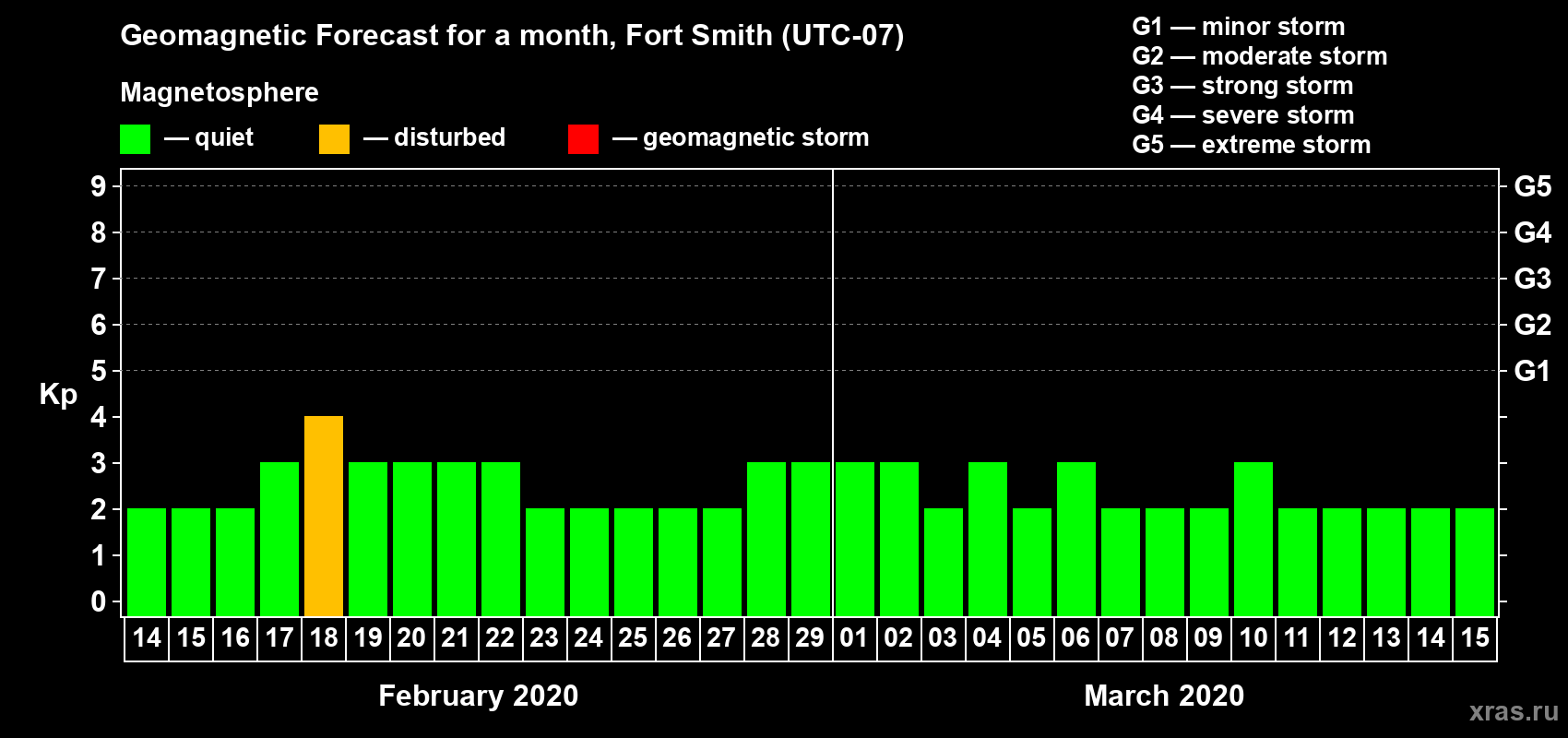Screen dimensions: 1568x738
Task: Select the green bar above March 01
Action: point(855,539)
